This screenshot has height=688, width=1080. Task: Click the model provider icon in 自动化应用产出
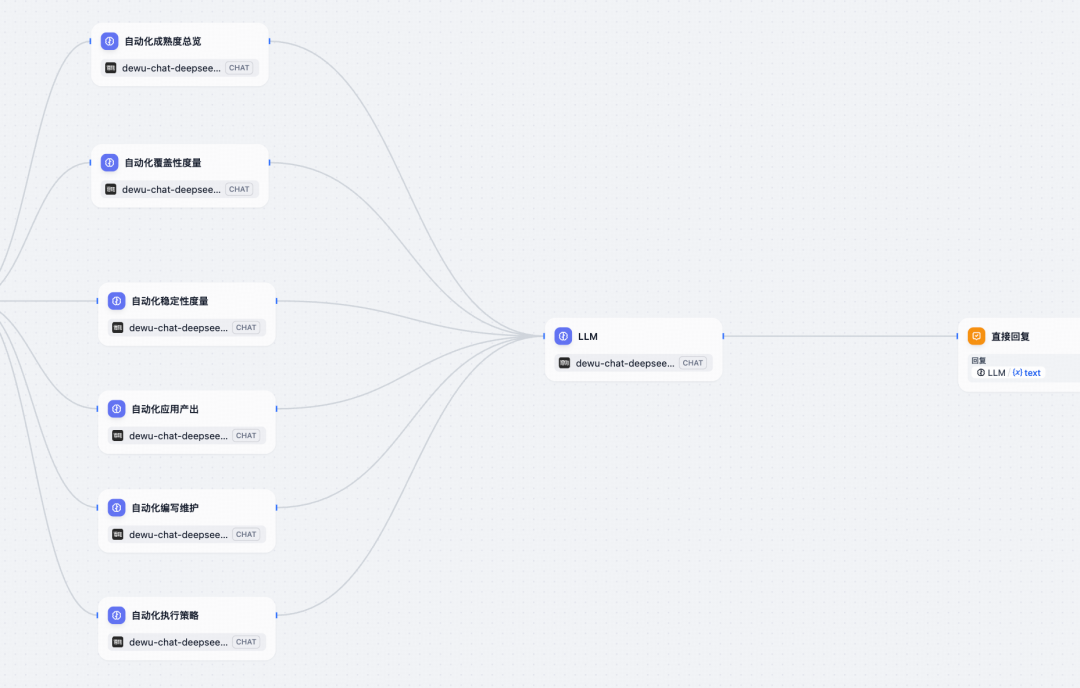pos(117,435)
